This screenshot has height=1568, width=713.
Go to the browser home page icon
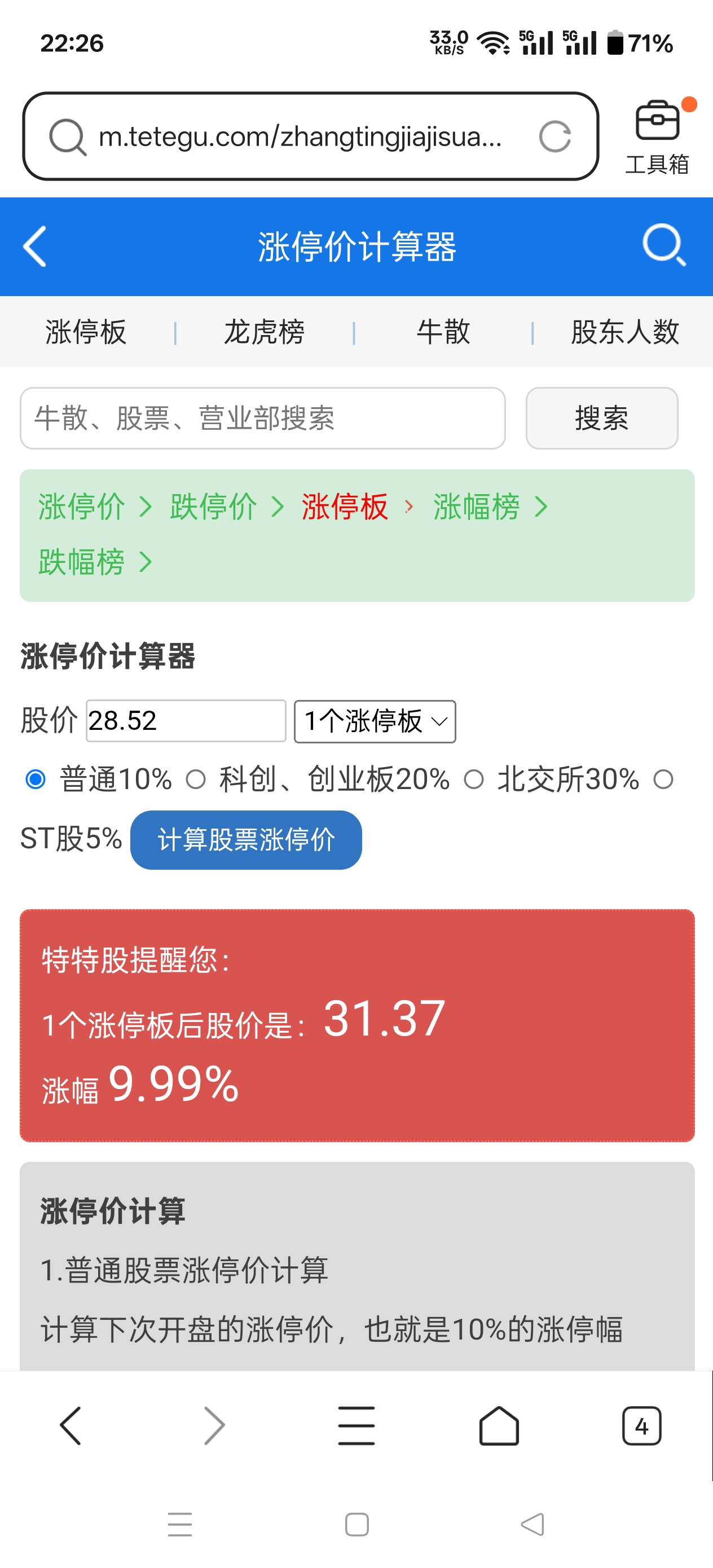(x=499, y=1425)
